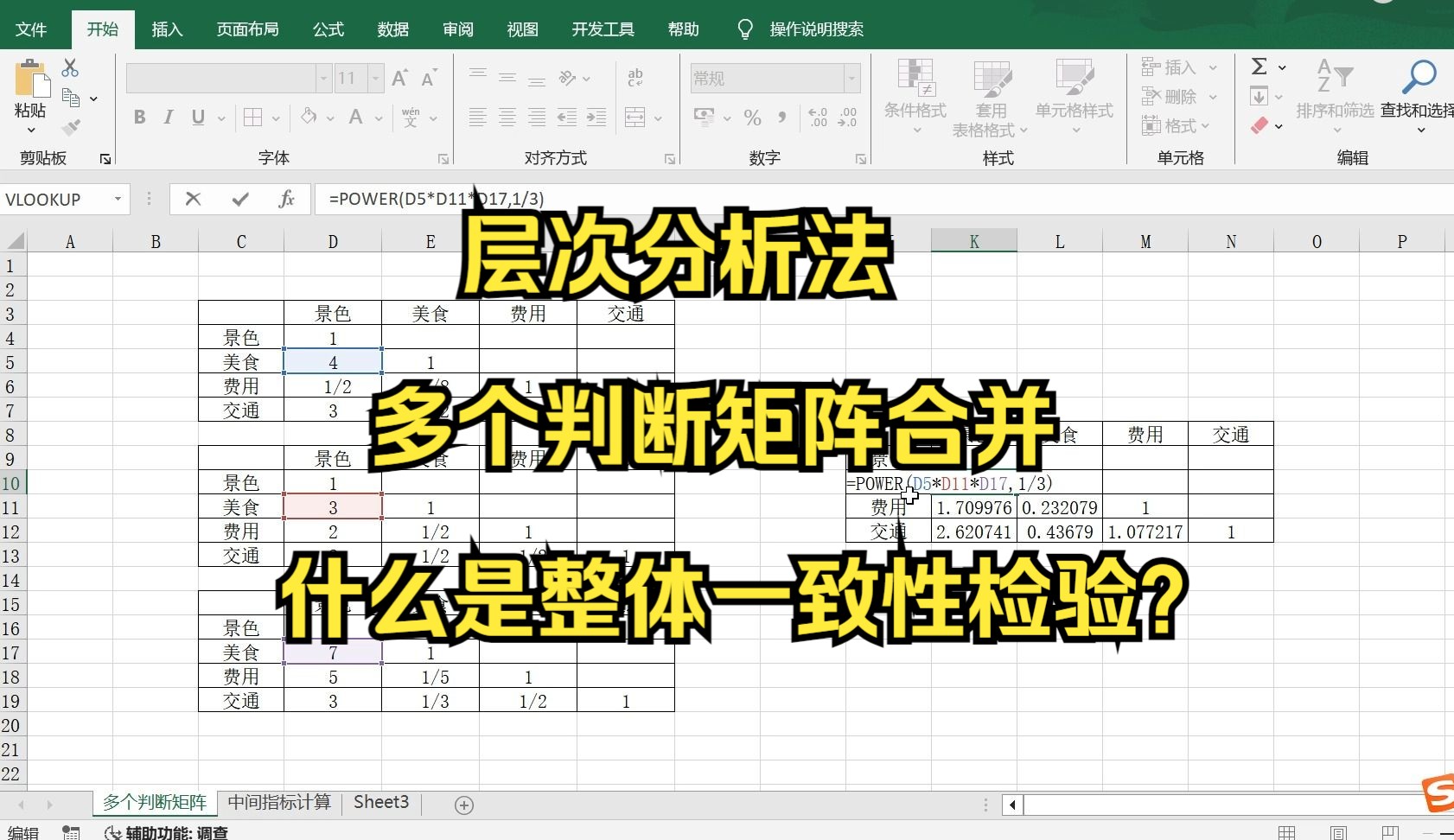Click the Font Color letter A
Viewport: 1454px width, 840px height.
click(355, 118)
